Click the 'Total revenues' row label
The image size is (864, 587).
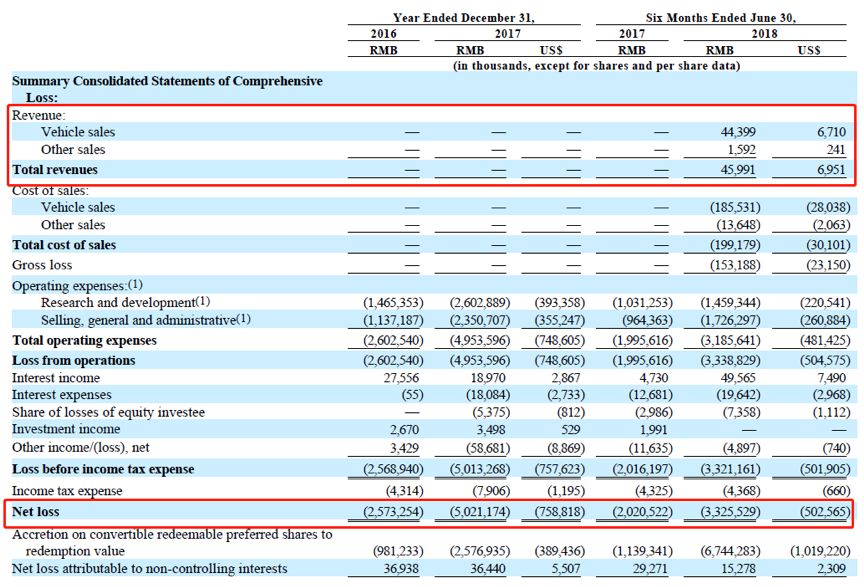pyautogui.click(x=55, y=170)
